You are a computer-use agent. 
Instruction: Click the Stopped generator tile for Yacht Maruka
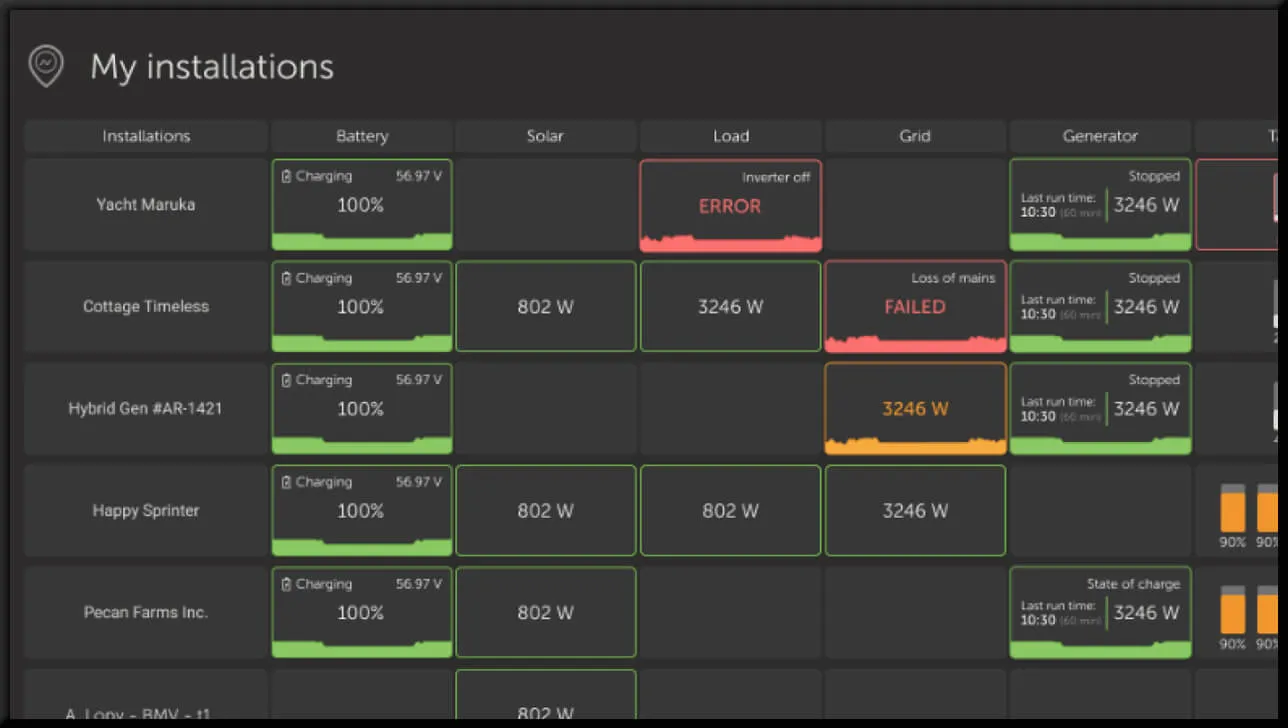(x=1099, y=204)
